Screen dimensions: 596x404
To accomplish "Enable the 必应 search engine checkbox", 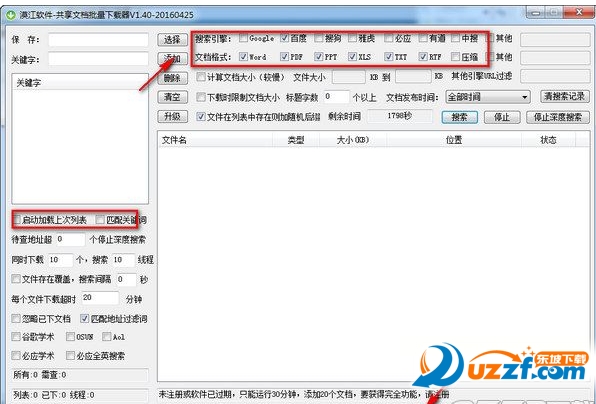I will [388, 38].
